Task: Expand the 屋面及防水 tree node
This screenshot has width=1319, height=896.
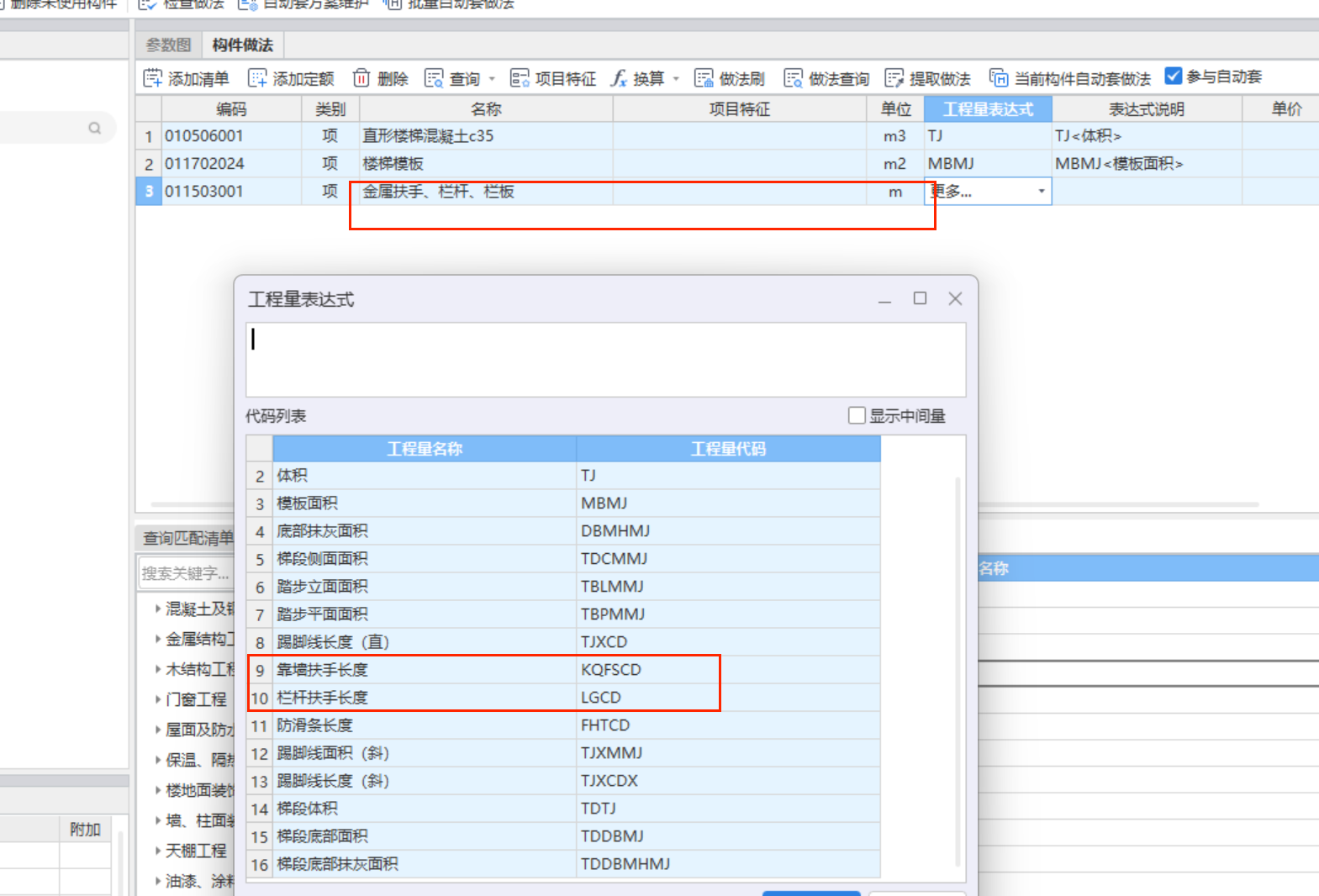Action: coord(158,729)
